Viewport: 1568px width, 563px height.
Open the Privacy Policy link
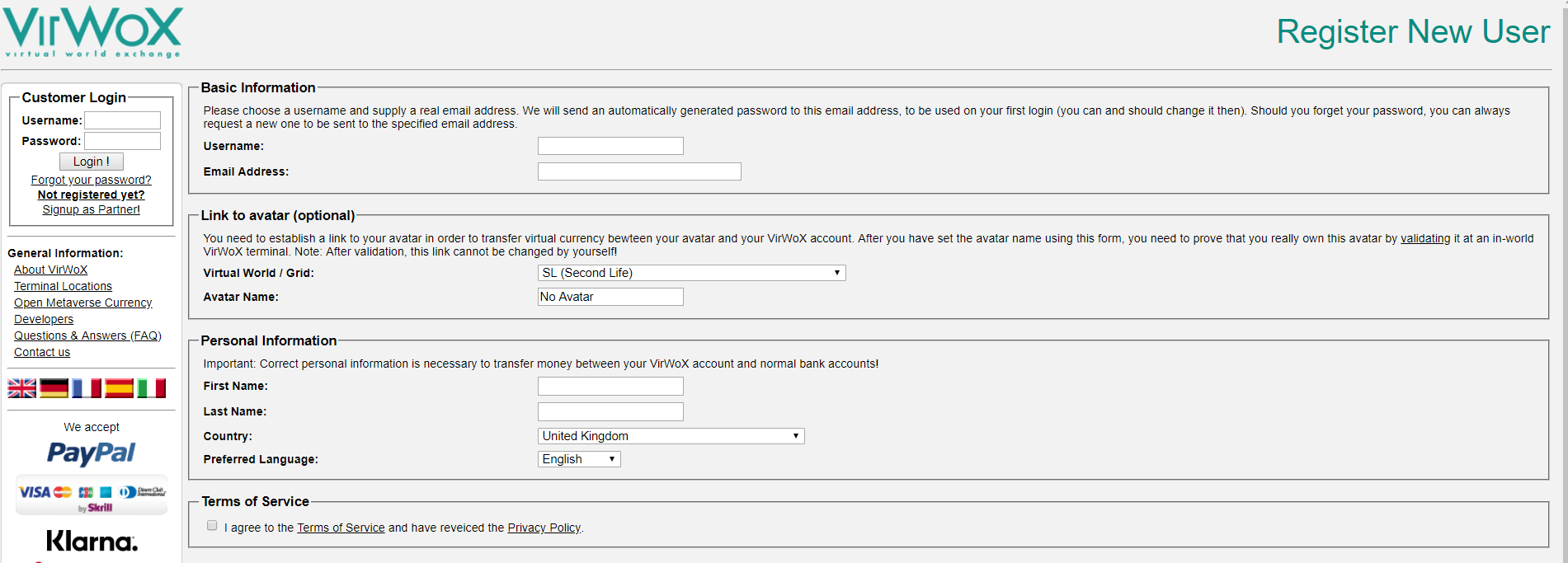pos(544,528)
